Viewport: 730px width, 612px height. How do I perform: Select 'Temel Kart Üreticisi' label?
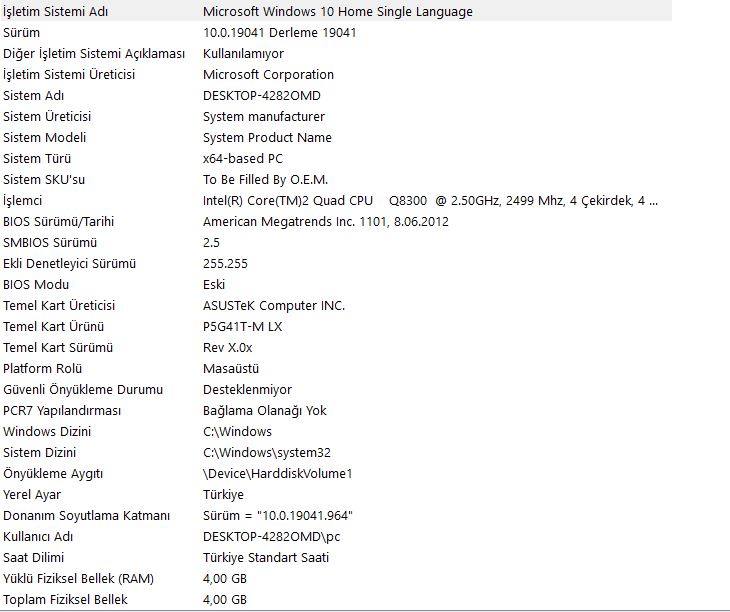59,305
